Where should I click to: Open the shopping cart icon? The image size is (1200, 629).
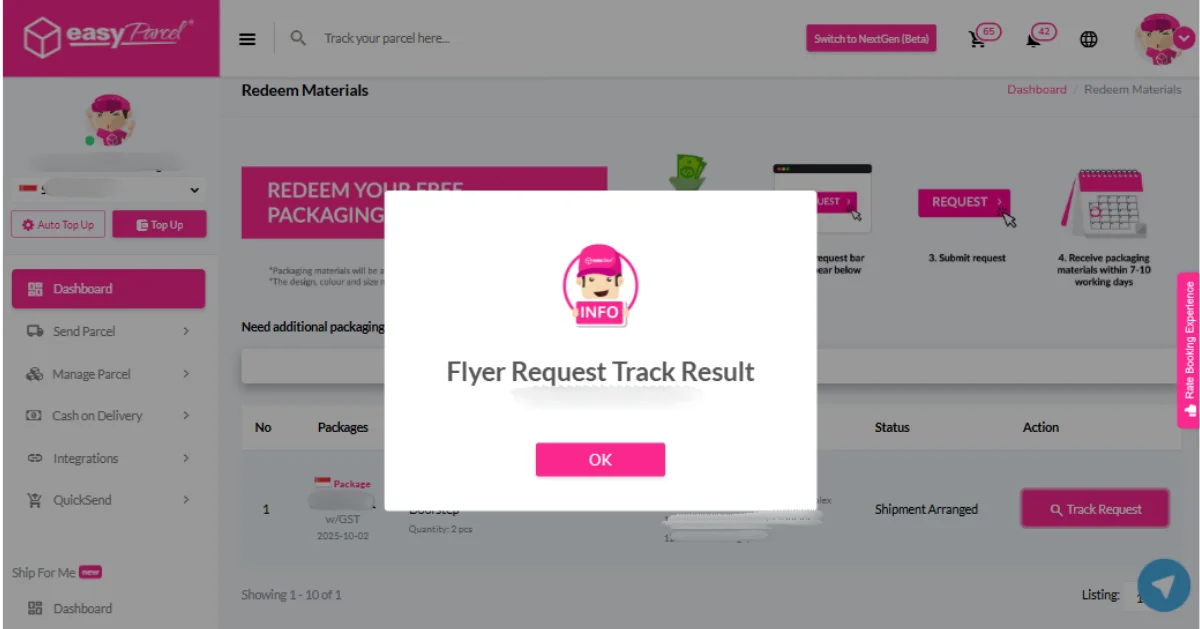point(976,40)
